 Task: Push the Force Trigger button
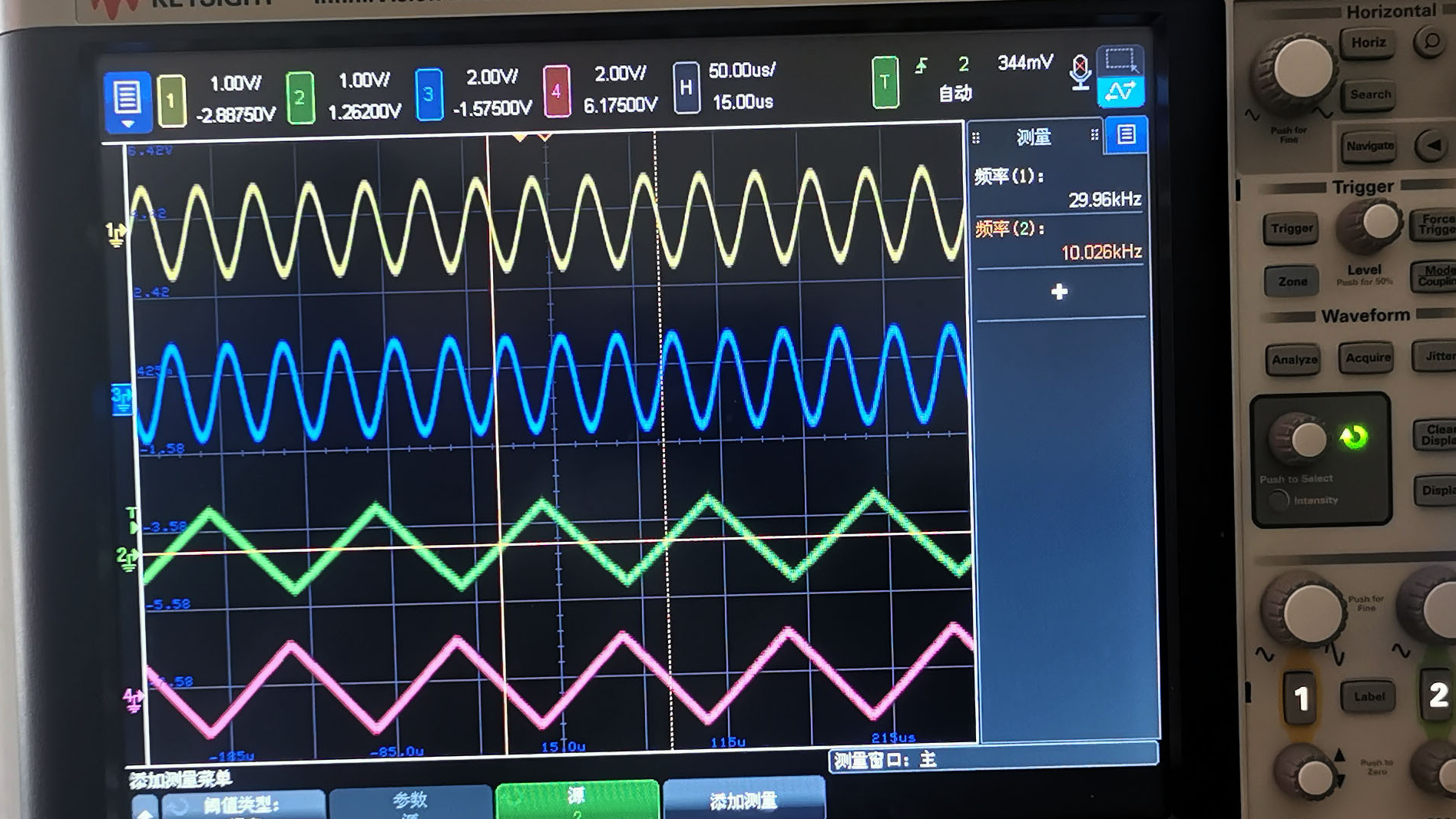pyautogui.click(x=1434, y=224)
